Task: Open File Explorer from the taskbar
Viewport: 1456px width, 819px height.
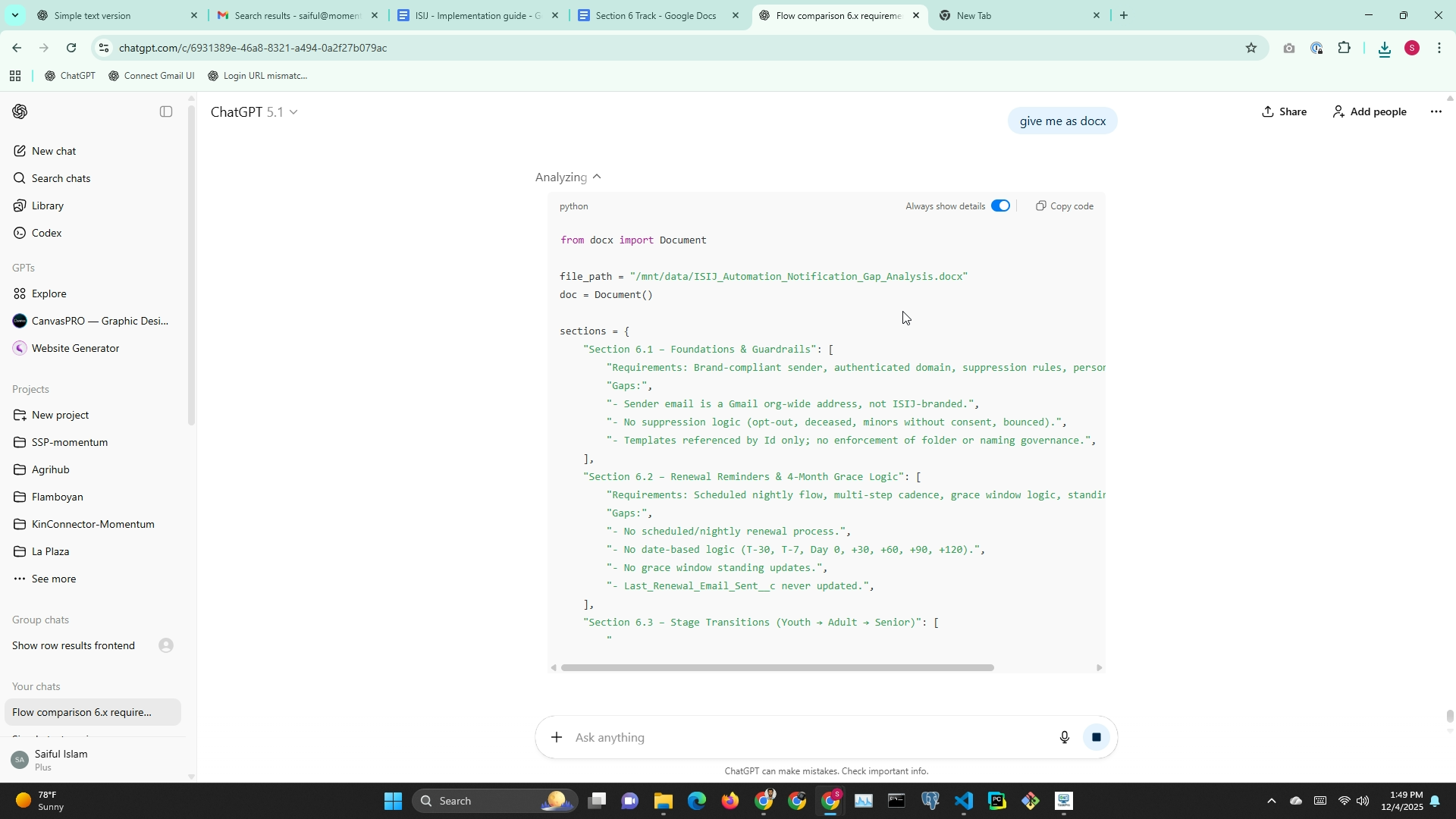Action: pos(663,801)
